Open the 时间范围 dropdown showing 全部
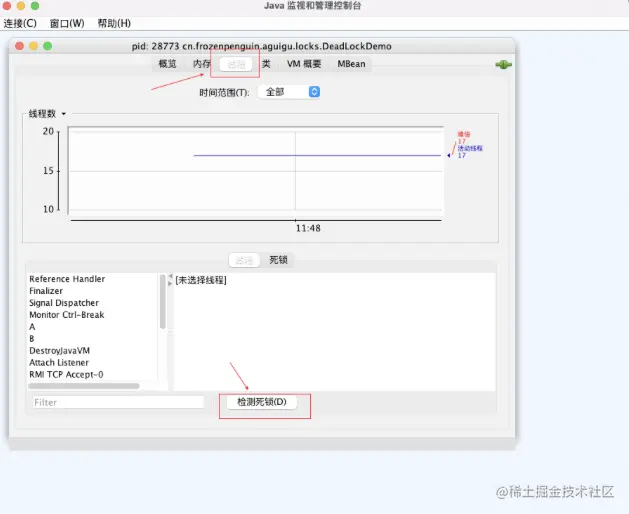 (289, 92)
